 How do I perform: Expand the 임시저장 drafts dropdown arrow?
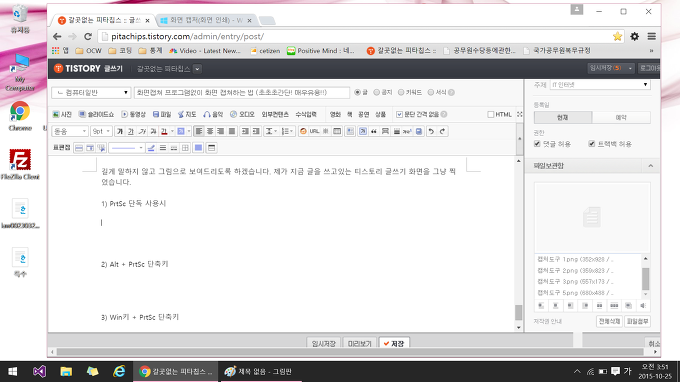point(630,69)
